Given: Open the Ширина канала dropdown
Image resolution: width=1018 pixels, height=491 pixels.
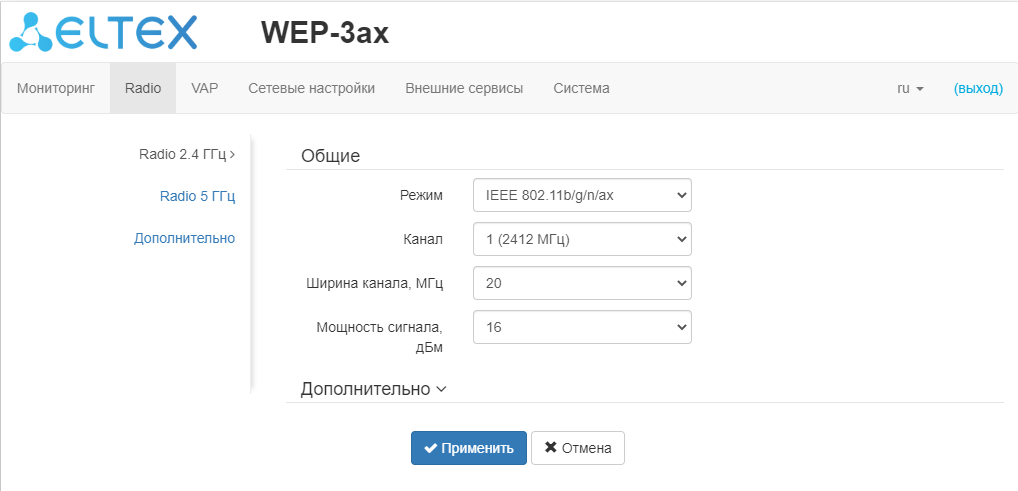Looking at the screenshot, I should tap(581, 283).
